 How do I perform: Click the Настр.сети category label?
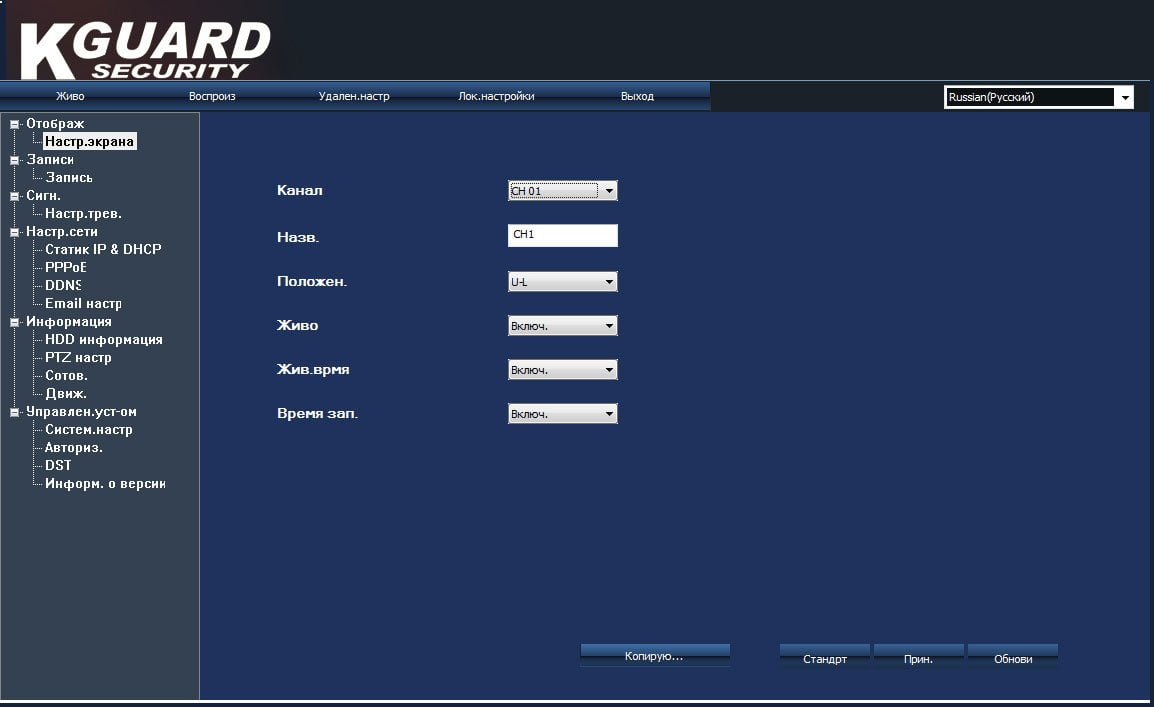click(62, 232)
